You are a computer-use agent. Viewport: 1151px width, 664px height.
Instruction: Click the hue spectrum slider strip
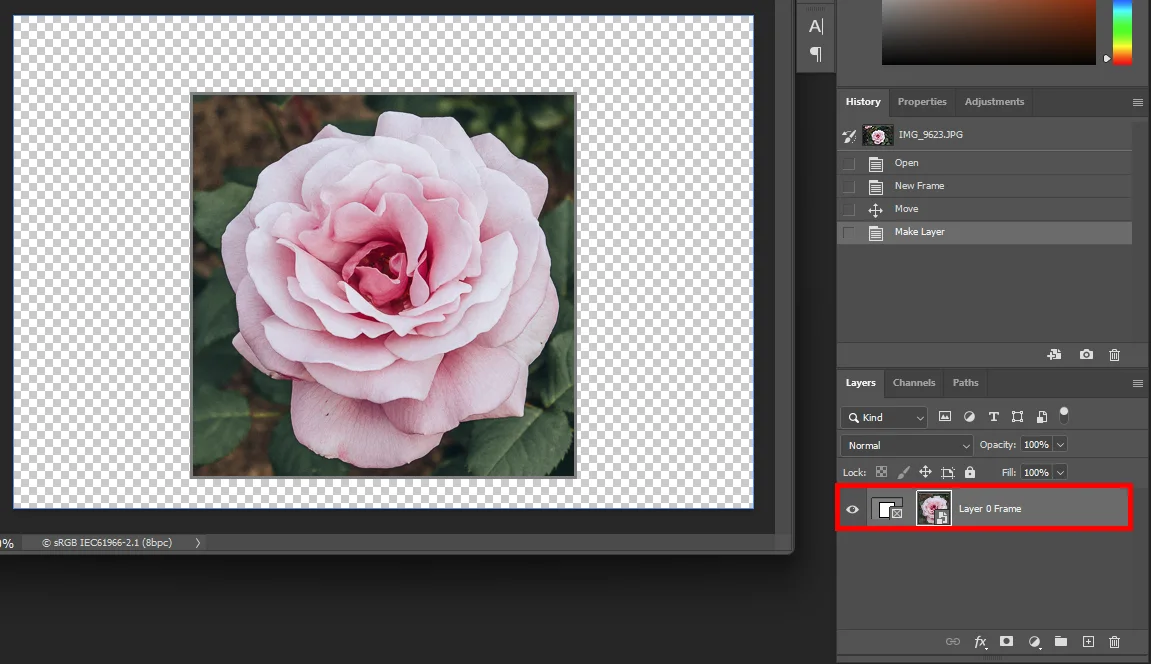[1122, 32]
